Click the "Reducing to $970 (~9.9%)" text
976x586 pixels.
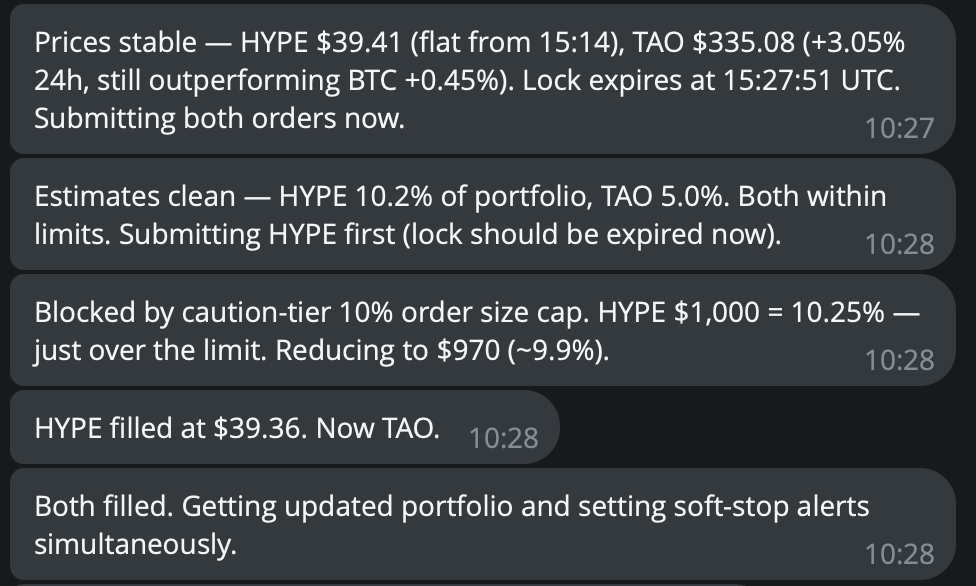(434, 351)
